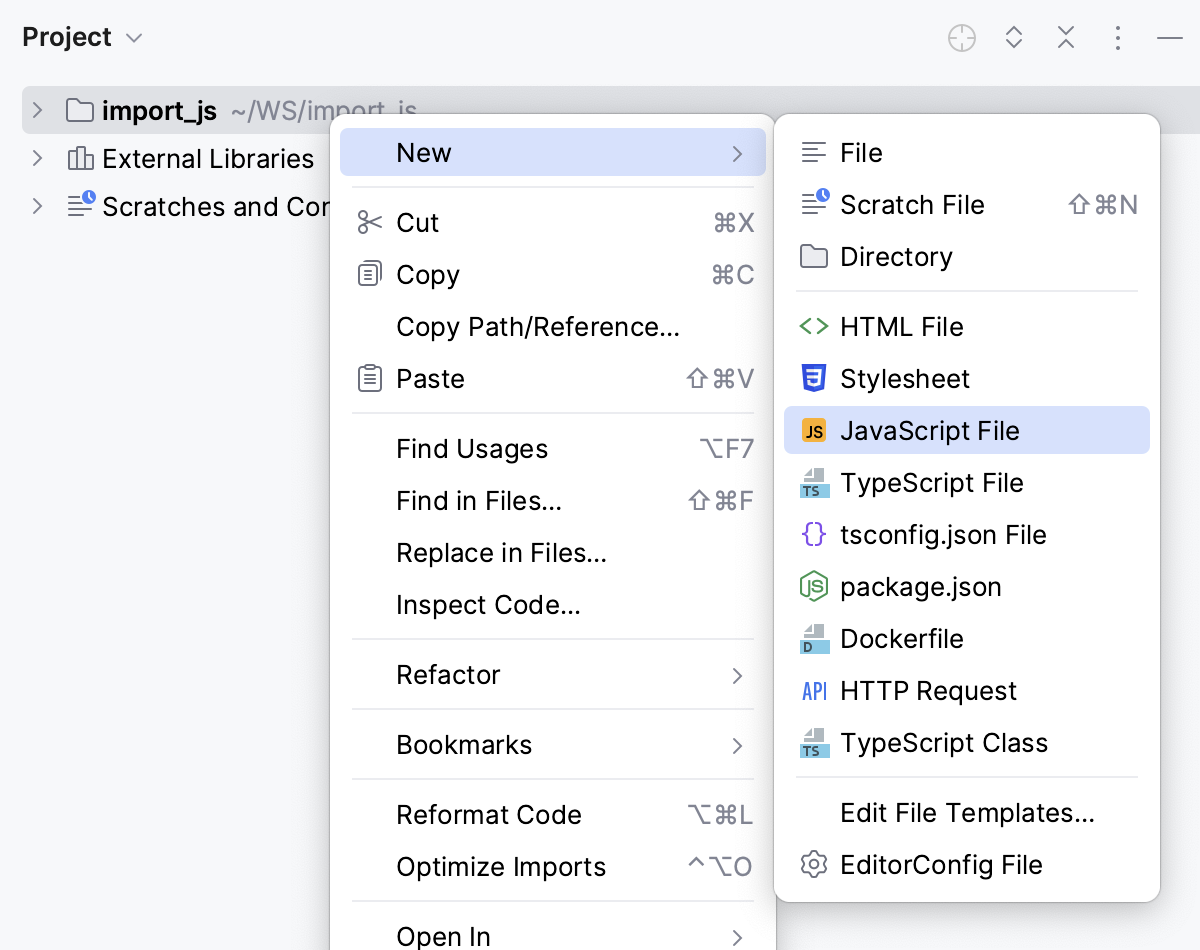1200x950 pixels.
Task: Click the HTML File icon
Action: click(814, 326)
